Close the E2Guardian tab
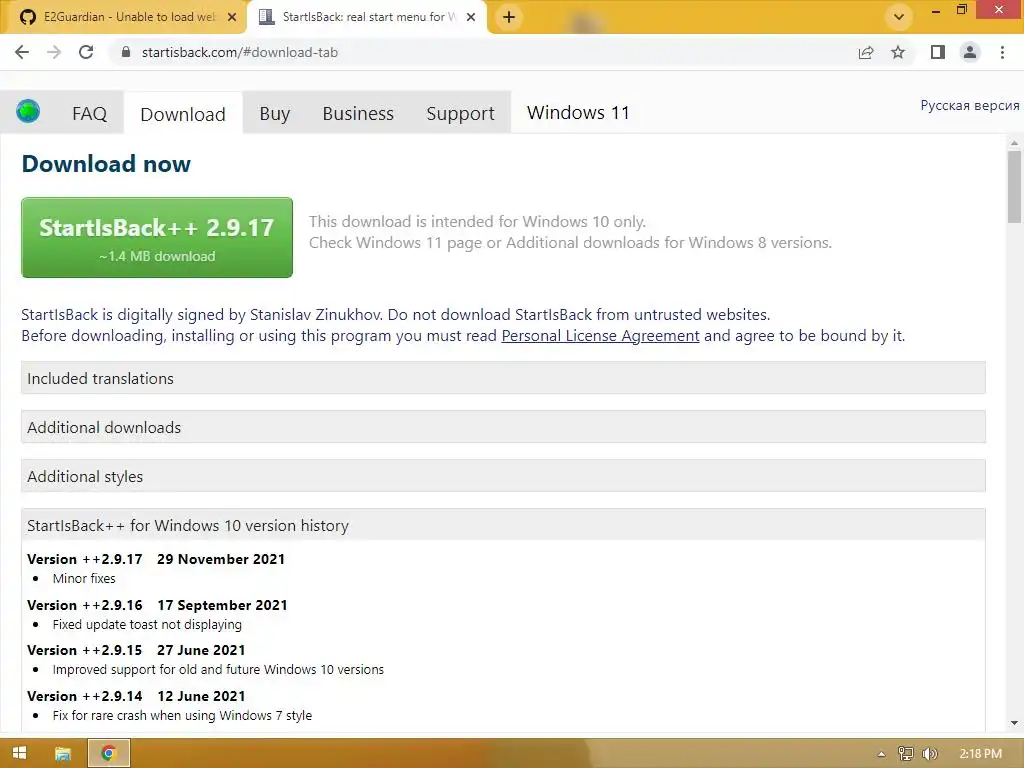This screenshot has width=1024, height=768. coord(232,17)
